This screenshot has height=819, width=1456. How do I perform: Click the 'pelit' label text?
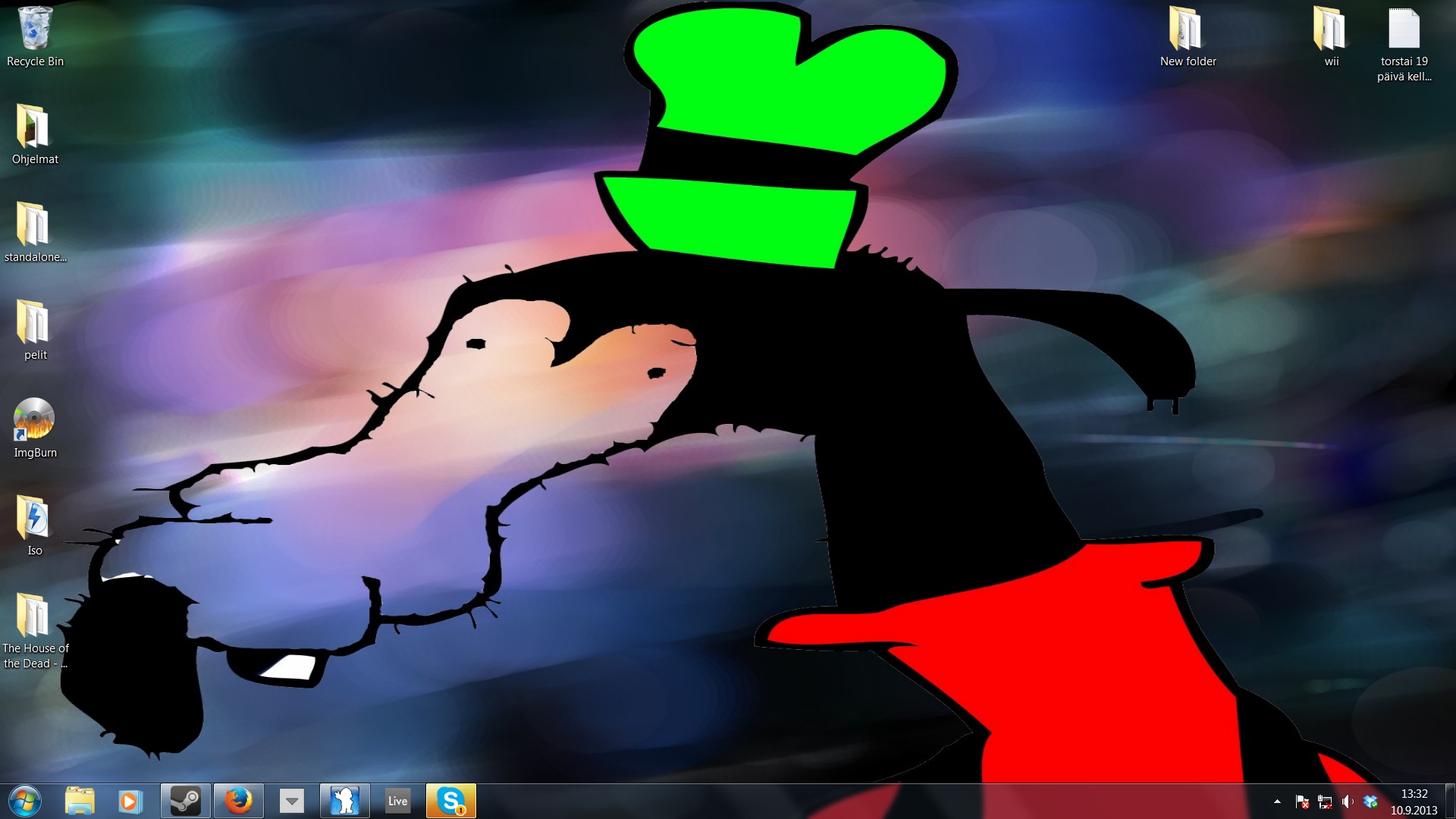click(x=35, y=355)
